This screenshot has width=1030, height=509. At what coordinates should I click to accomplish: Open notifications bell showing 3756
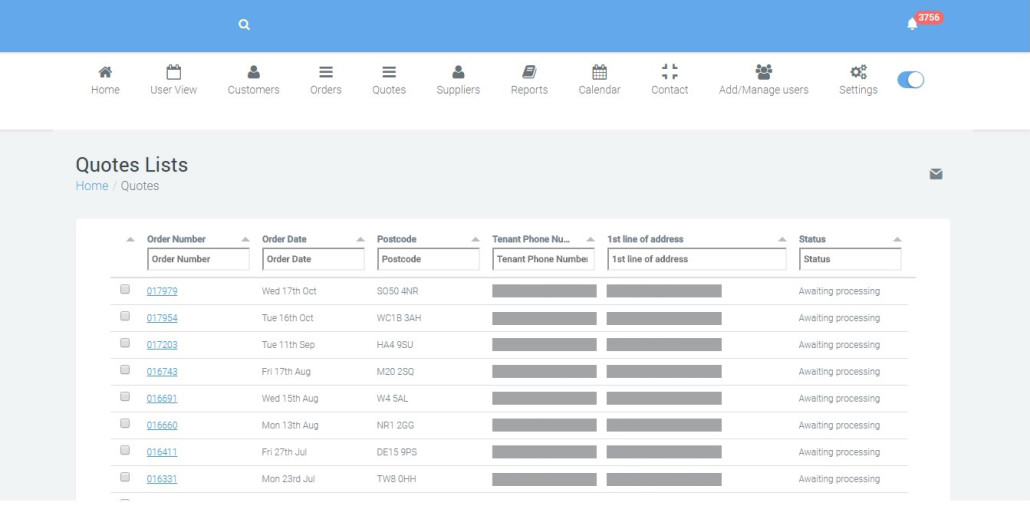coord(912,24)
